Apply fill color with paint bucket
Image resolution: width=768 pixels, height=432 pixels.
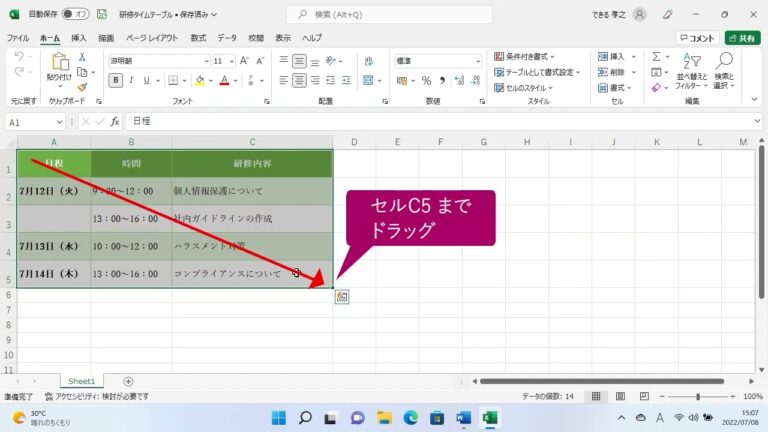pos(200,80)
